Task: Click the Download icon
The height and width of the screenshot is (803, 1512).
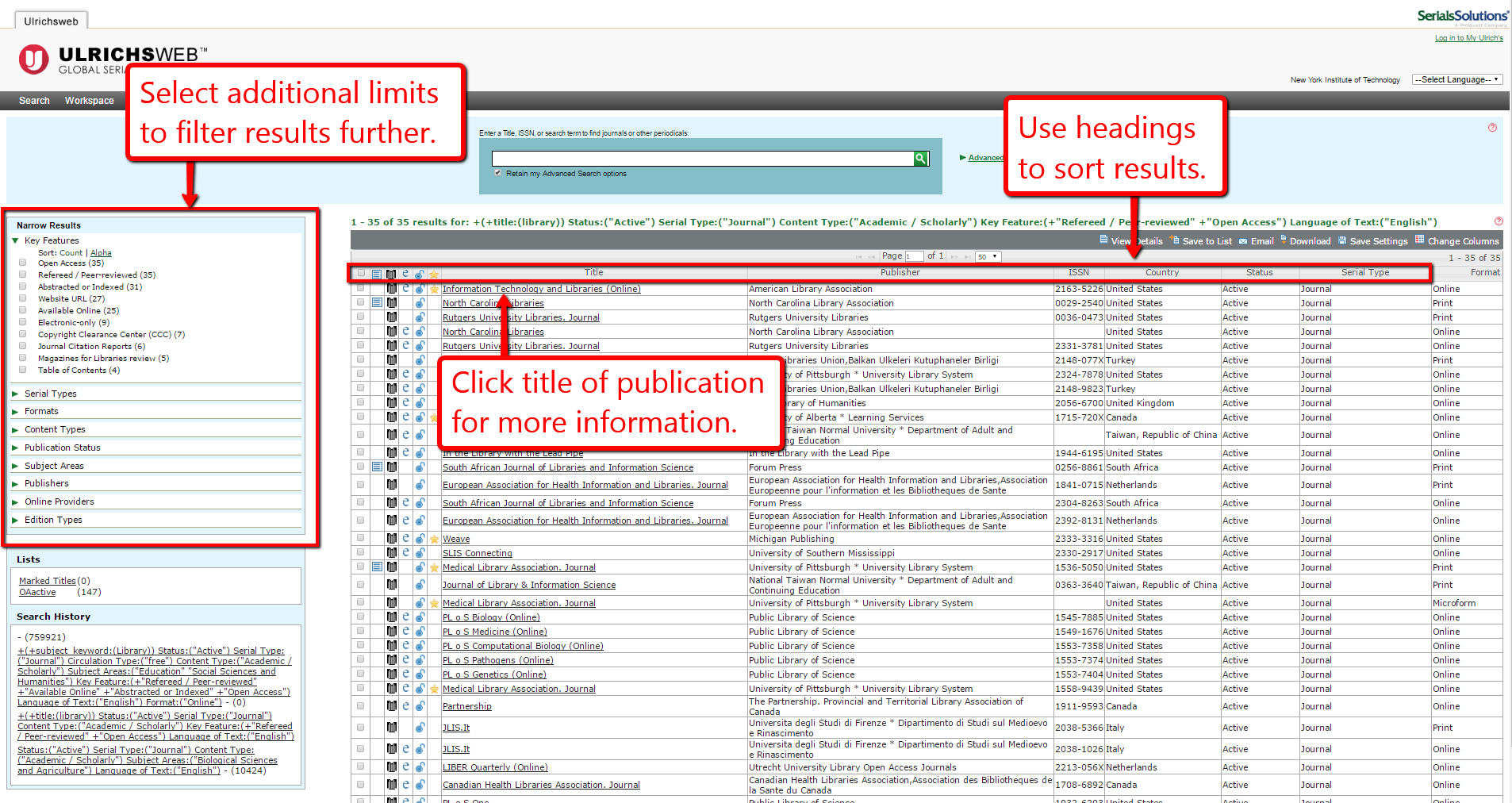Action: point(1283,240)
